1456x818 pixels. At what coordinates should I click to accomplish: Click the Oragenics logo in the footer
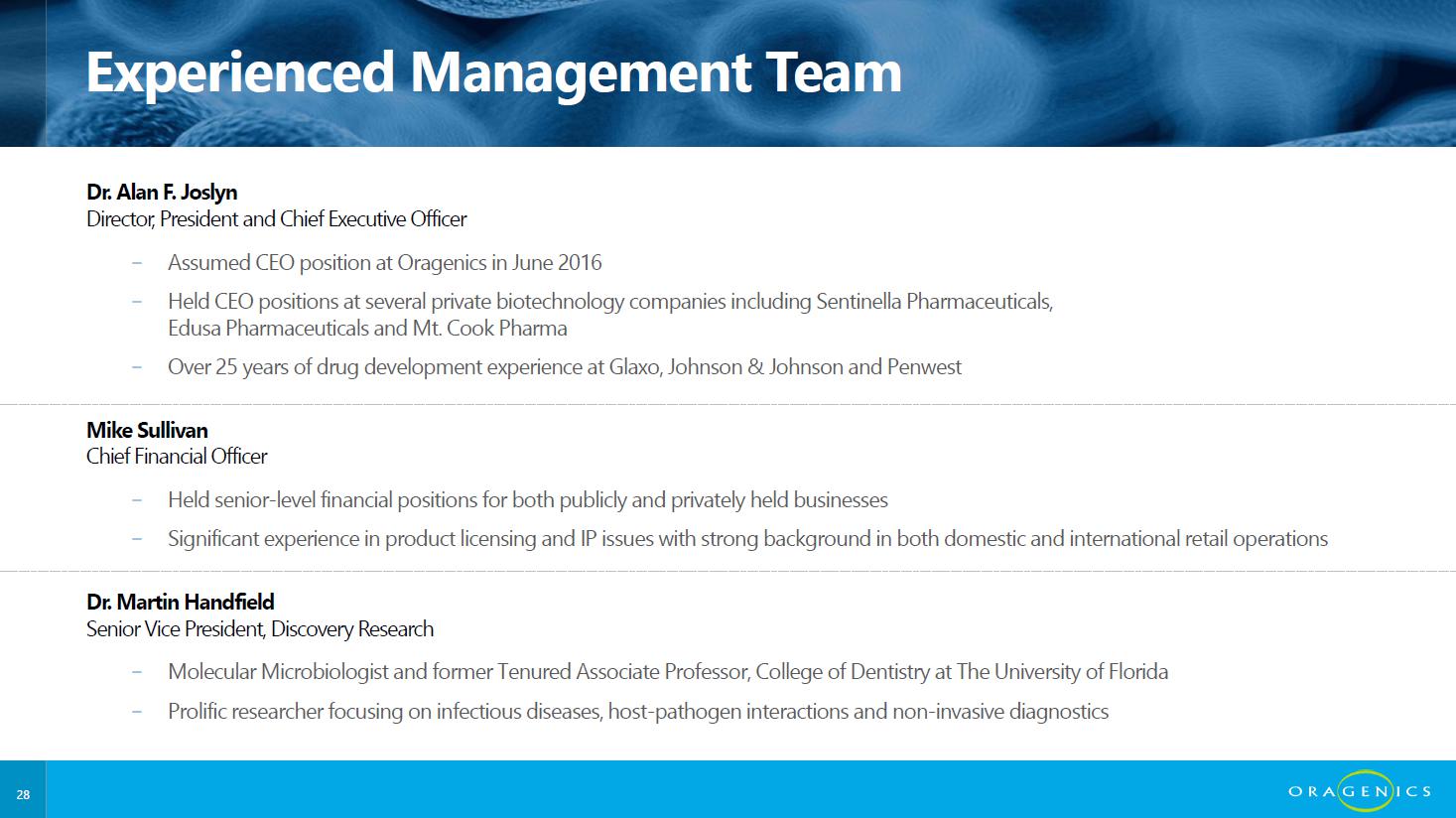(1359, 791)
